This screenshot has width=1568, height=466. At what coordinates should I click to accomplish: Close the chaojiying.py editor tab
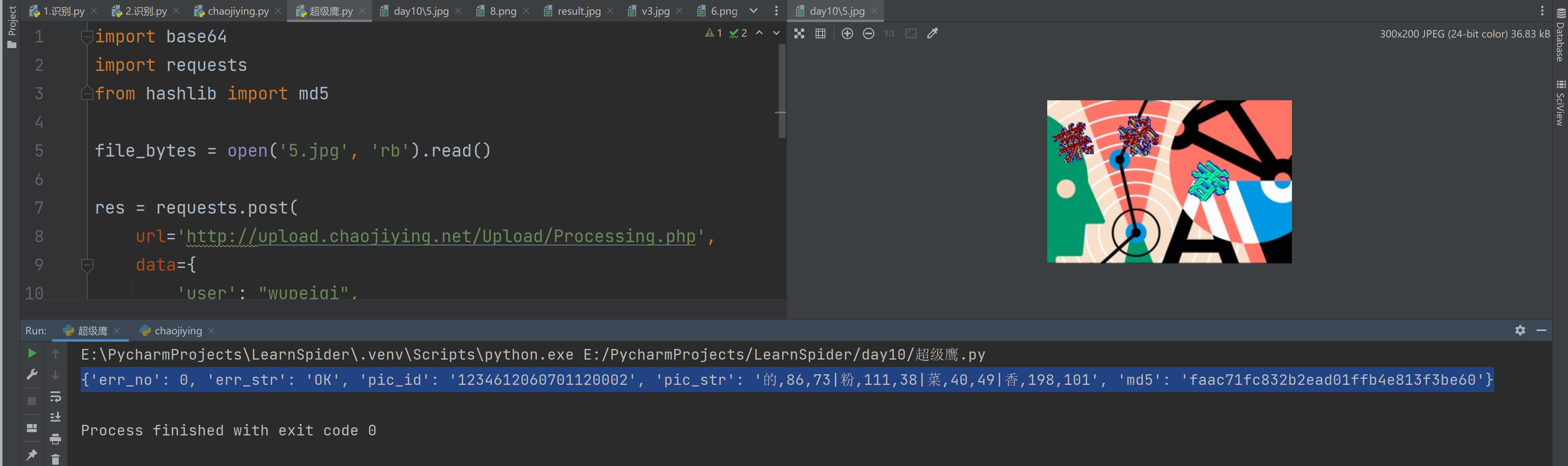[x=278, y=11]
